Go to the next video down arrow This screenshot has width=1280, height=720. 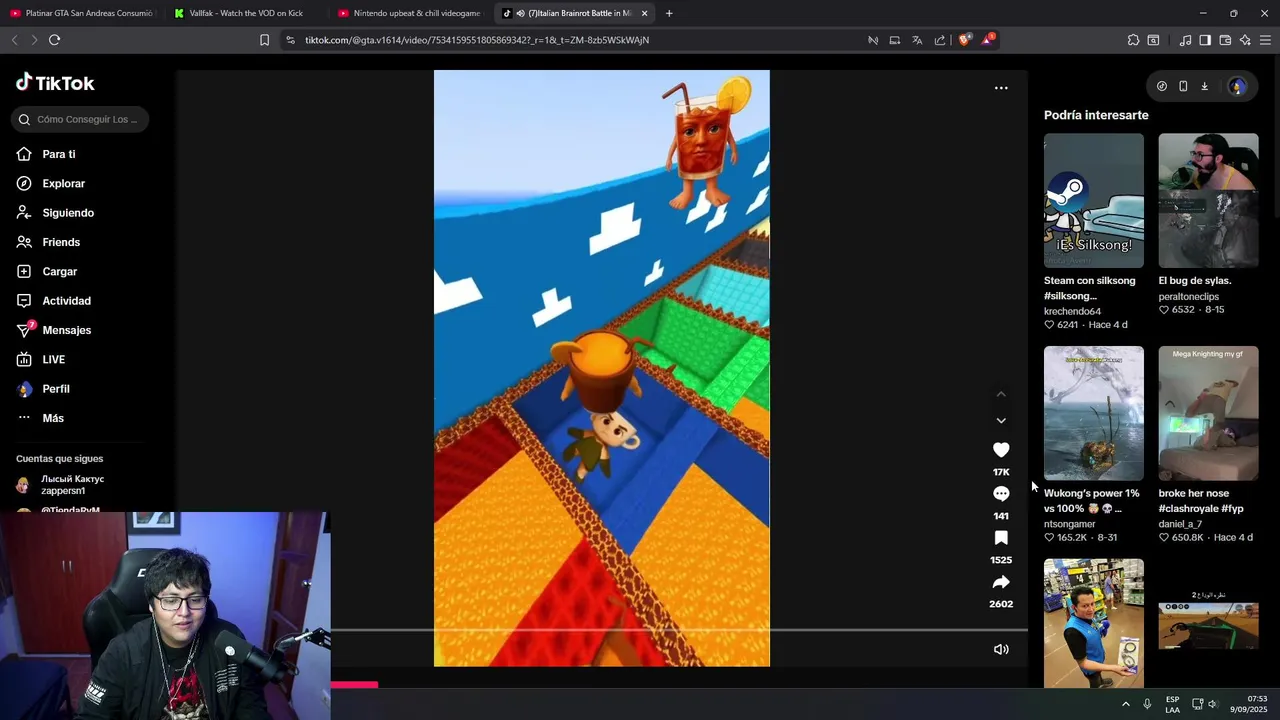(x=1001, y=421)
